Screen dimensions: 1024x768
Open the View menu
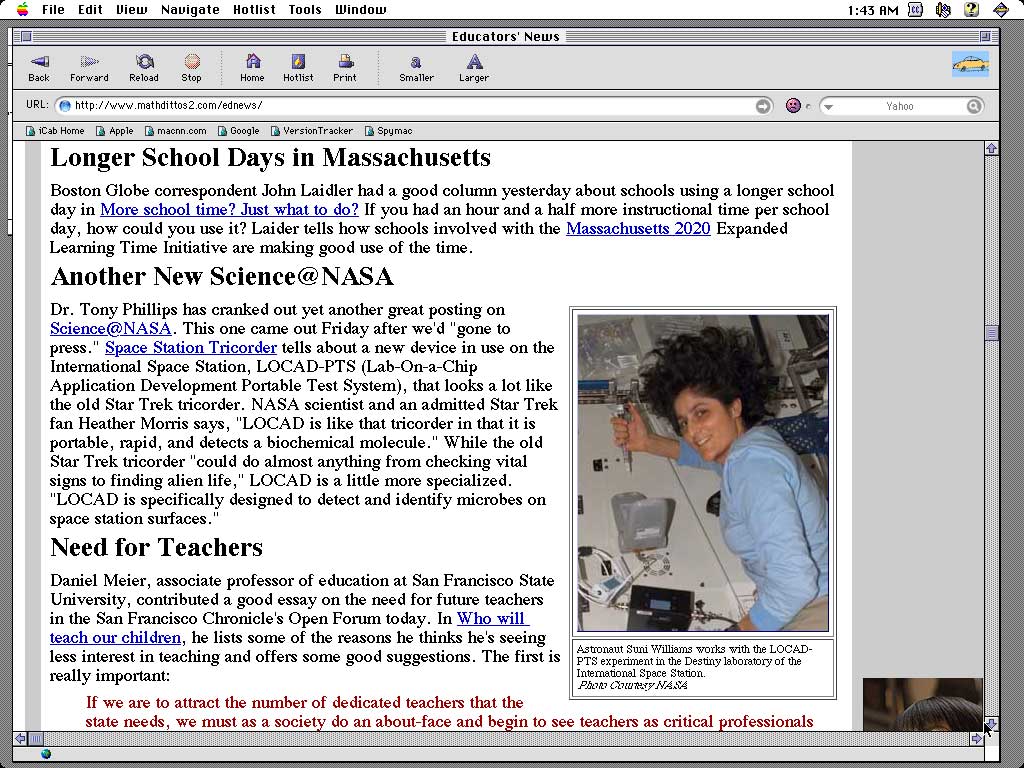(x=131, y=9)
